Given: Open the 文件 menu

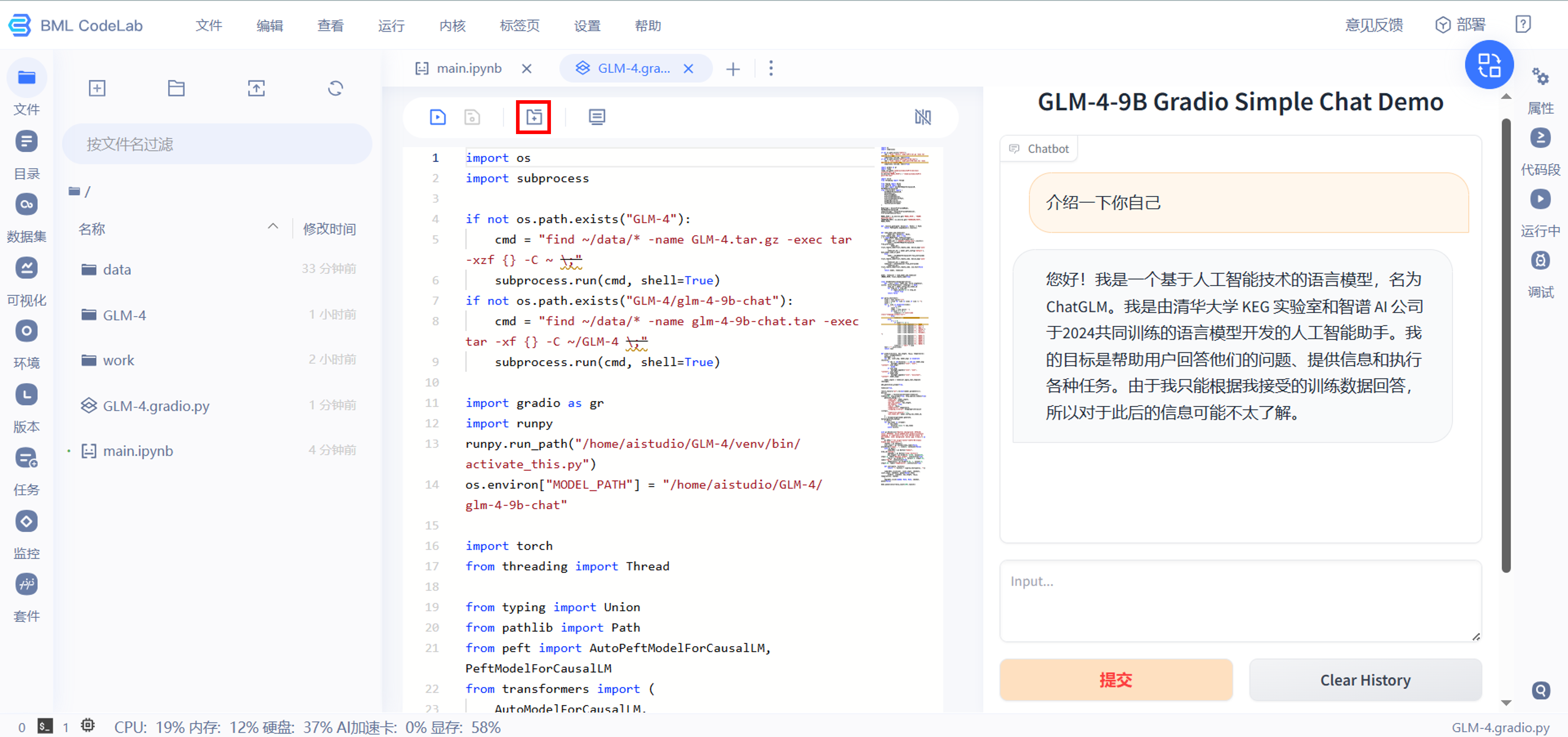Looking at the screenshot, I should pyautogui.click(x=209, y=26).
